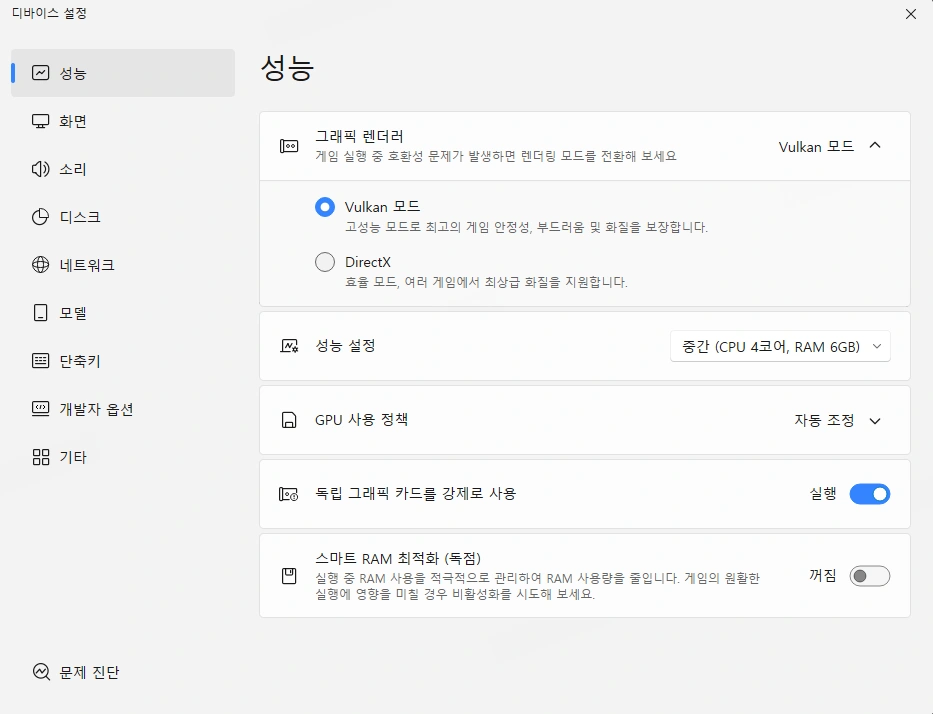Go to the 단축키 section
Screen dimensions: 933x714
(x=123, y=361)
